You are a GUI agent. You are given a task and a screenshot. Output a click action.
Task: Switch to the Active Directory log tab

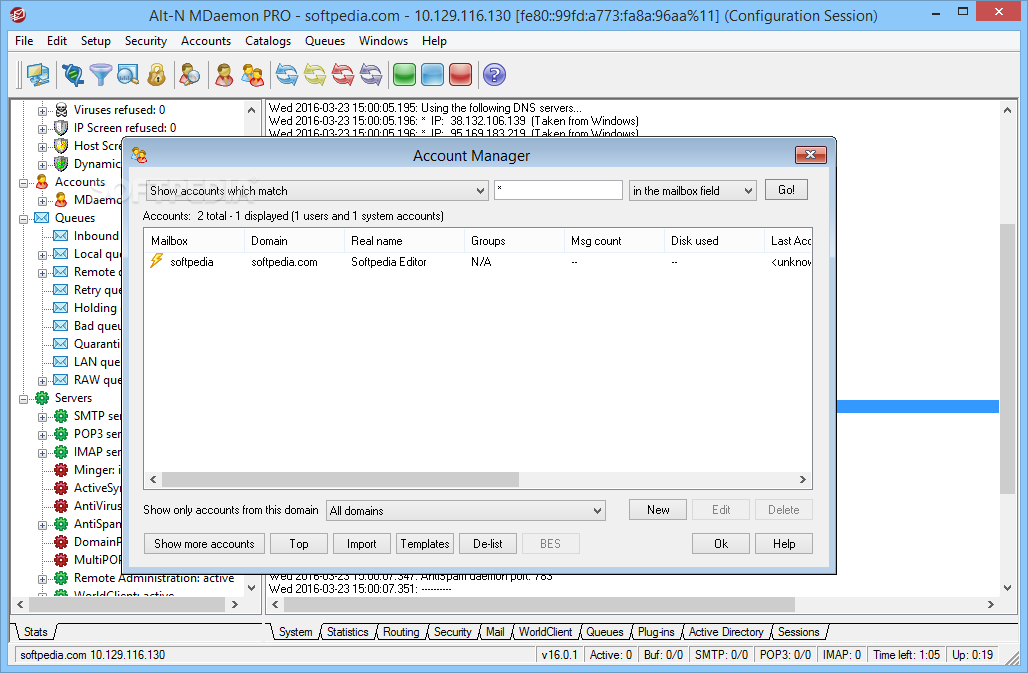pyautogui.click(x=726, y=632)
